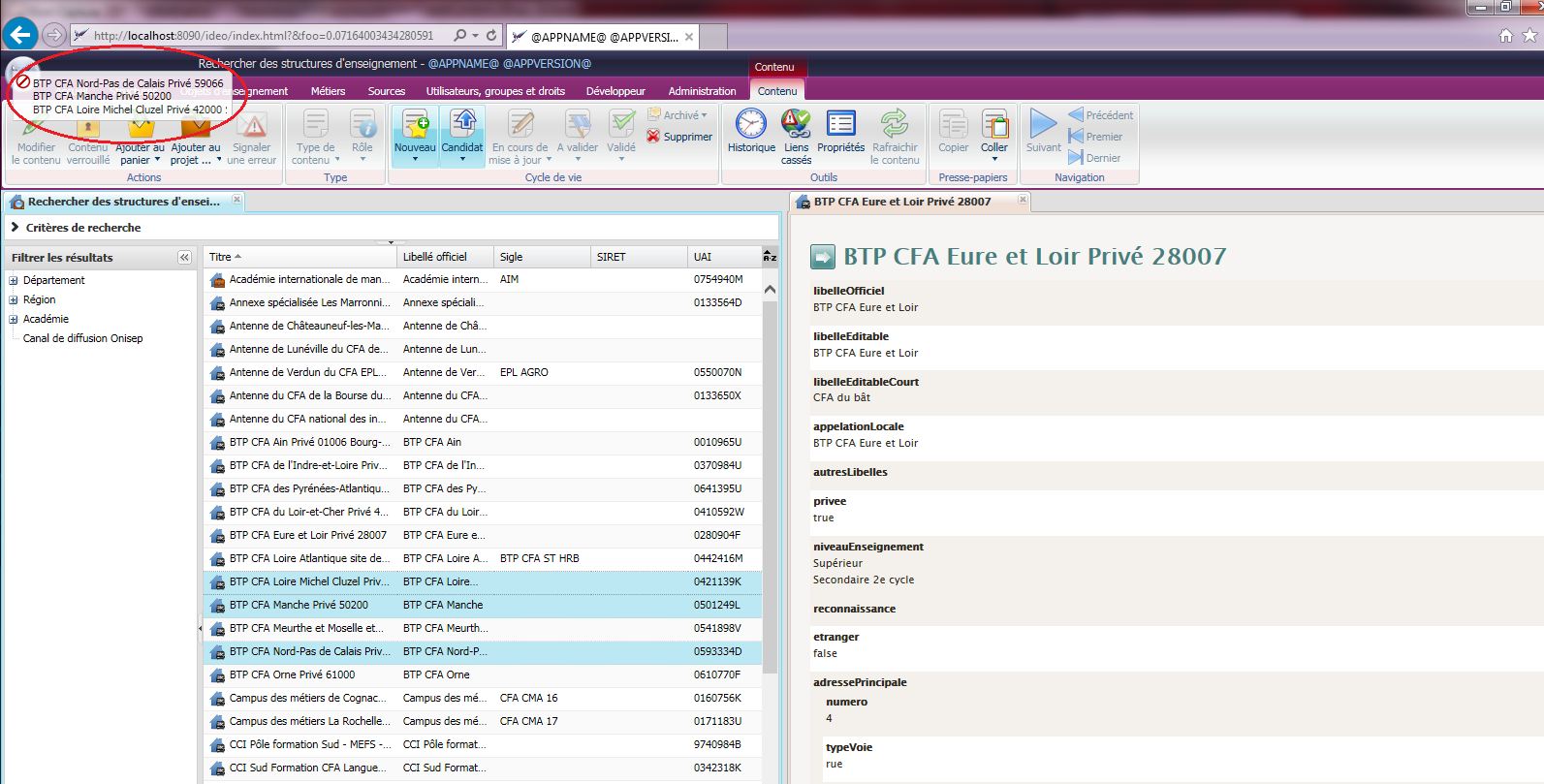The width and height of the screenshot is (1544, 784).
Task: Click the results list vertical scrollbar
Action: pos(770,485)
